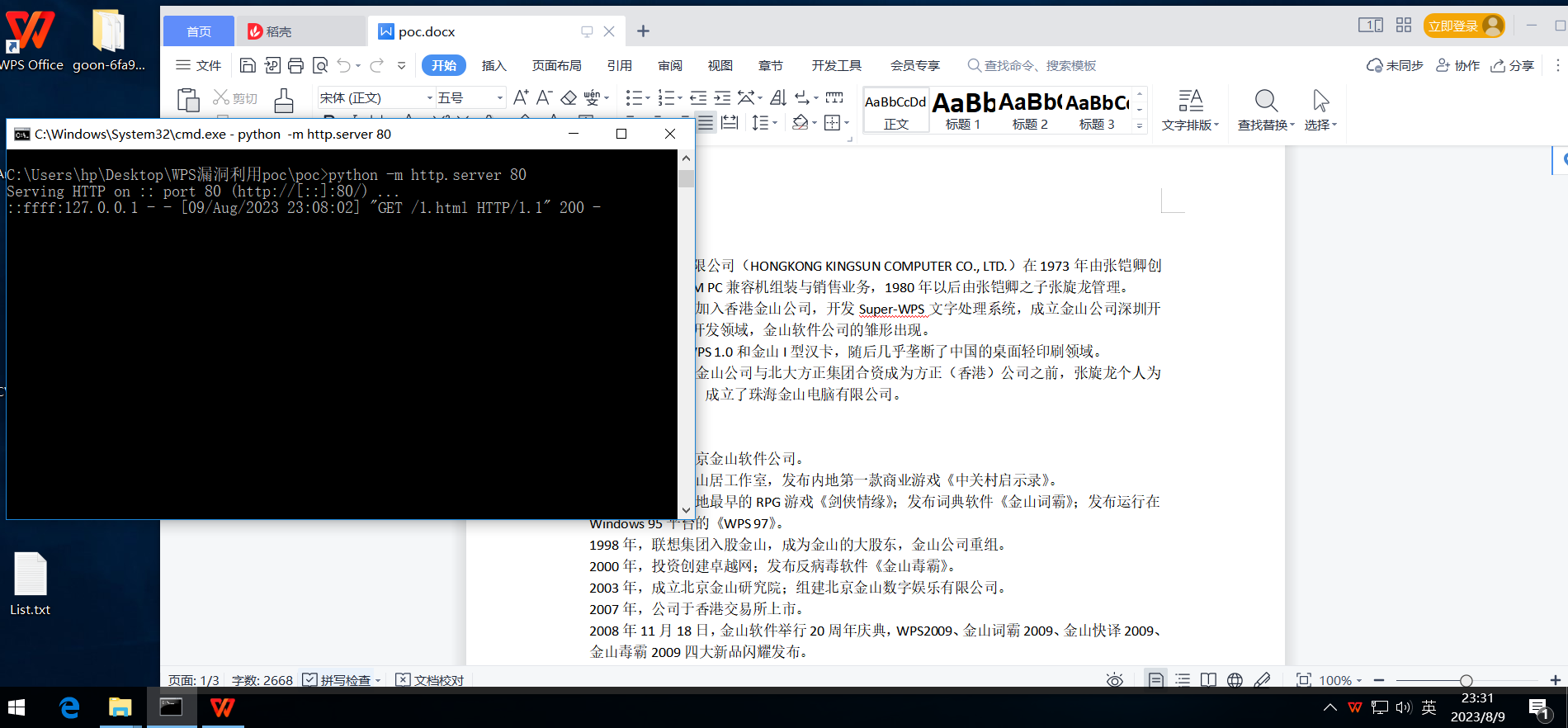The image size is (1568, 728).
Task: Click the 协作 collaborate button
Action: pos(1457,65)
